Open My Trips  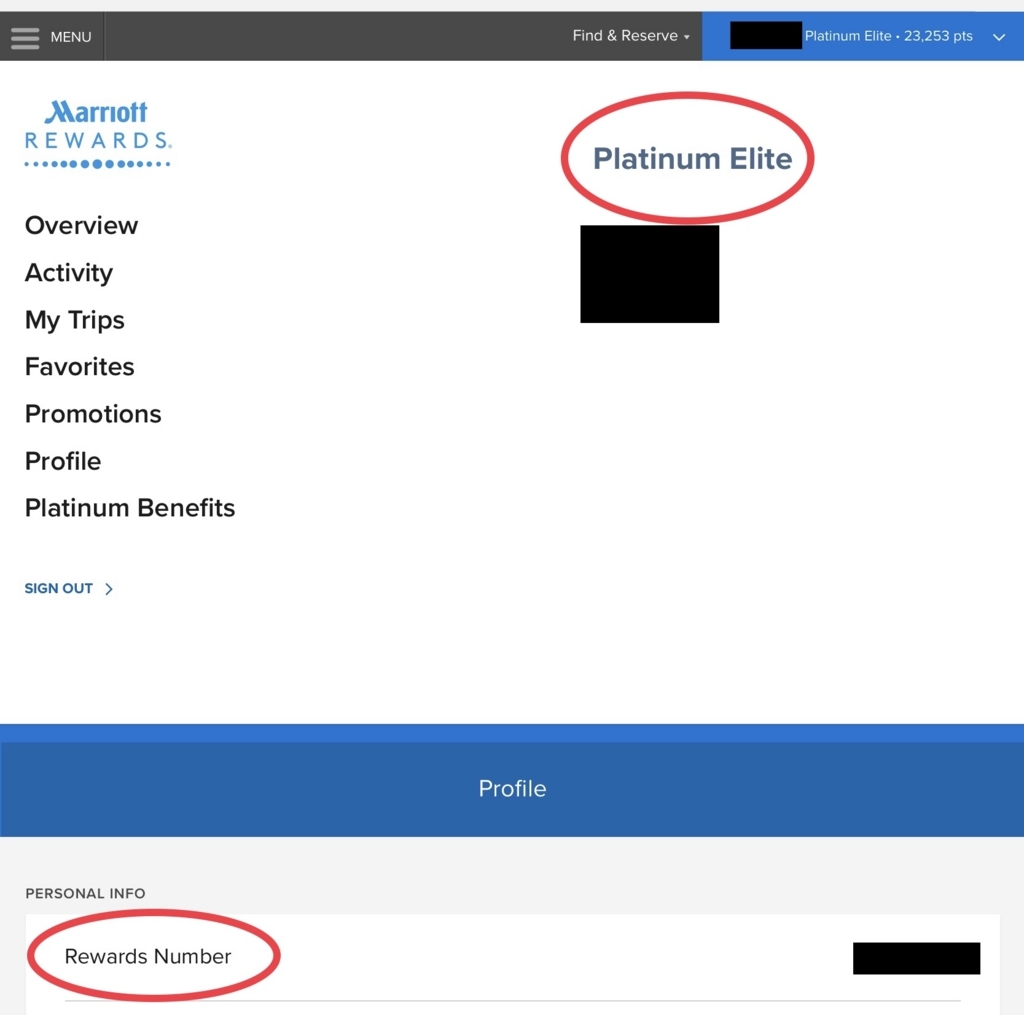74,320
